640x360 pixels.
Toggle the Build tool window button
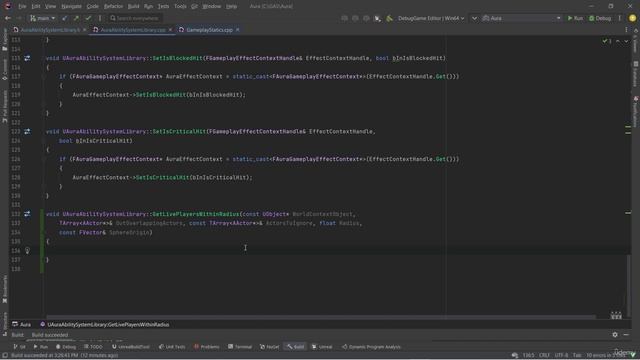pyautogui.click(x=295, y=347)
